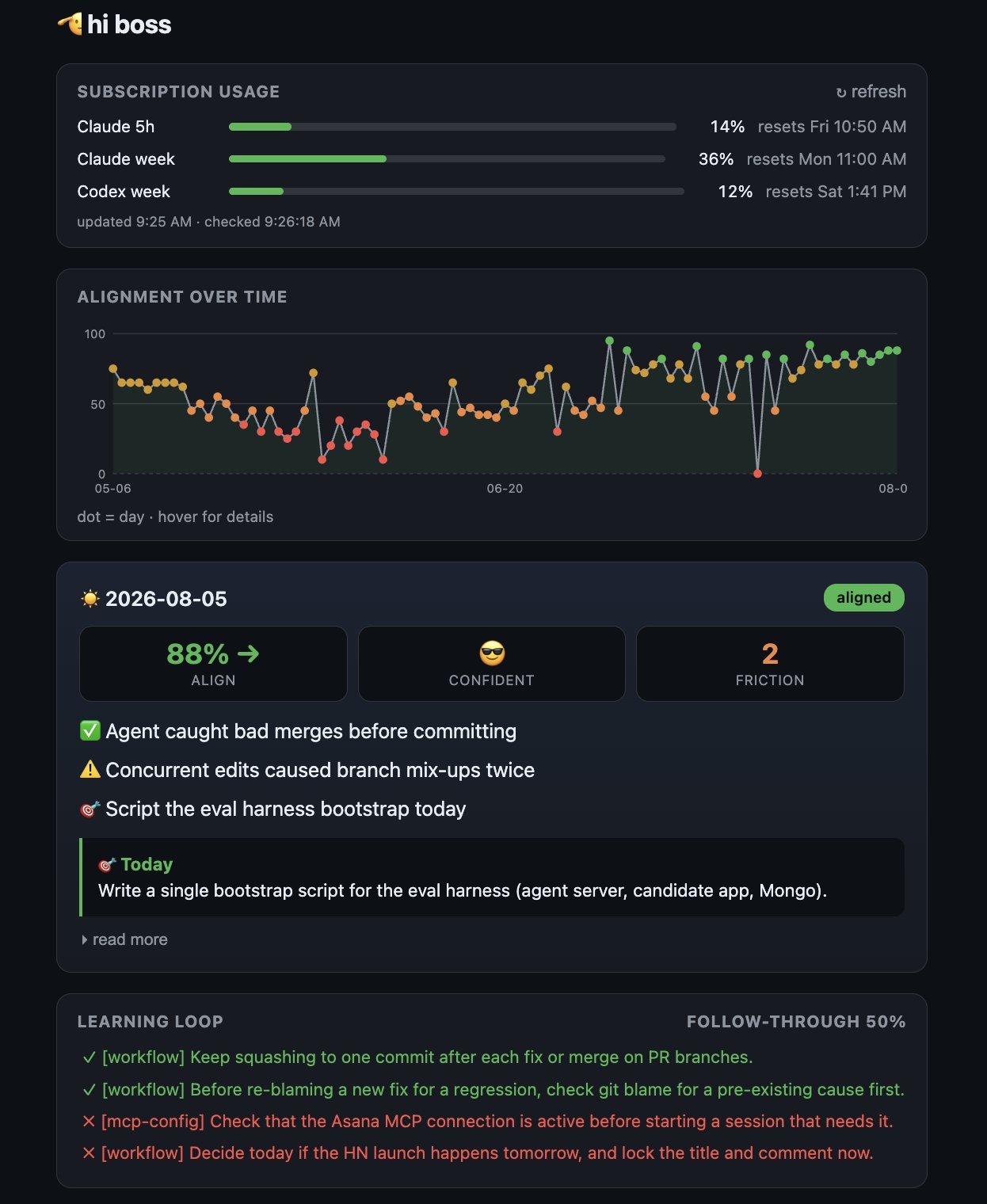
Task: Expand the read more disclosure triangle
Action: click(85, 939)
